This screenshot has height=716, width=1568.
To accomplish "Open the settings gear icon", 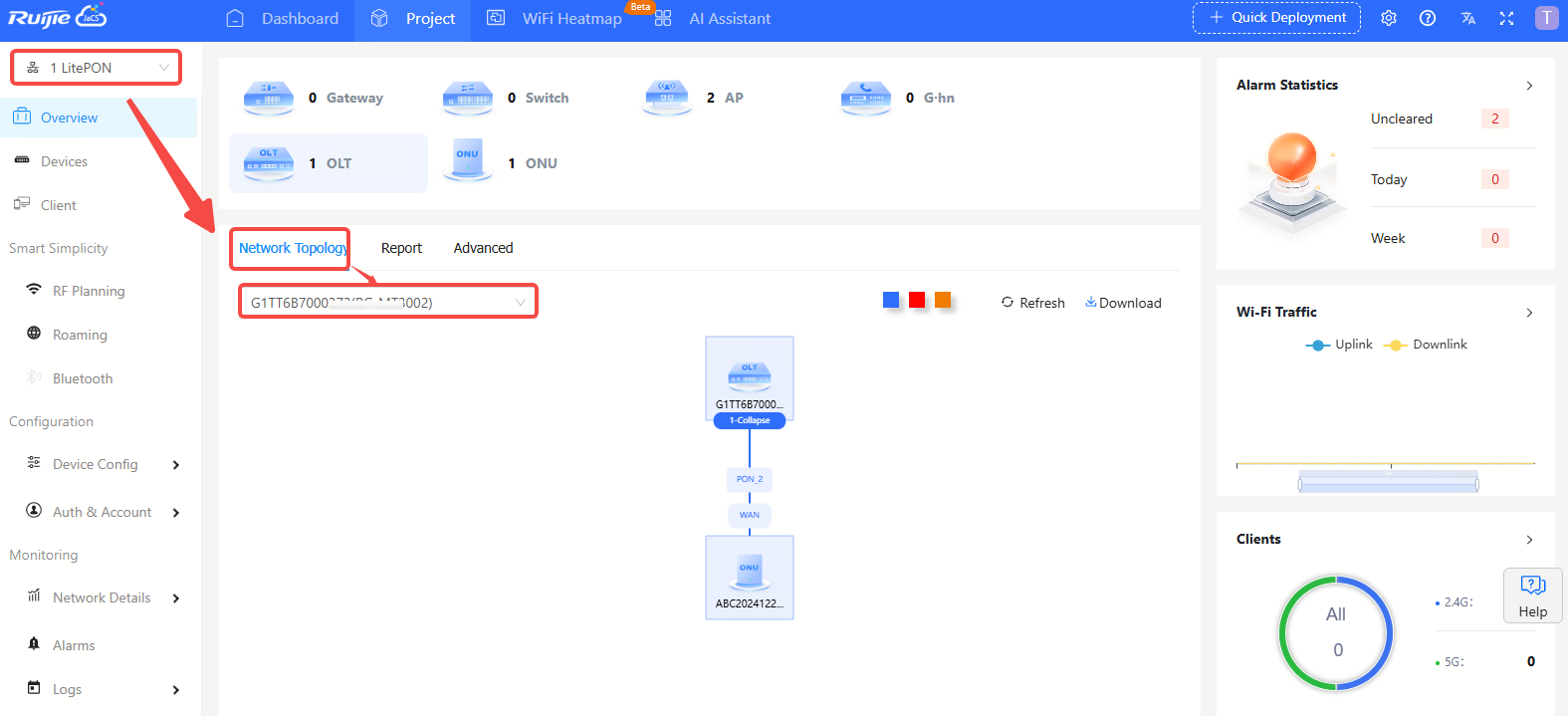I will point(1389,18).
